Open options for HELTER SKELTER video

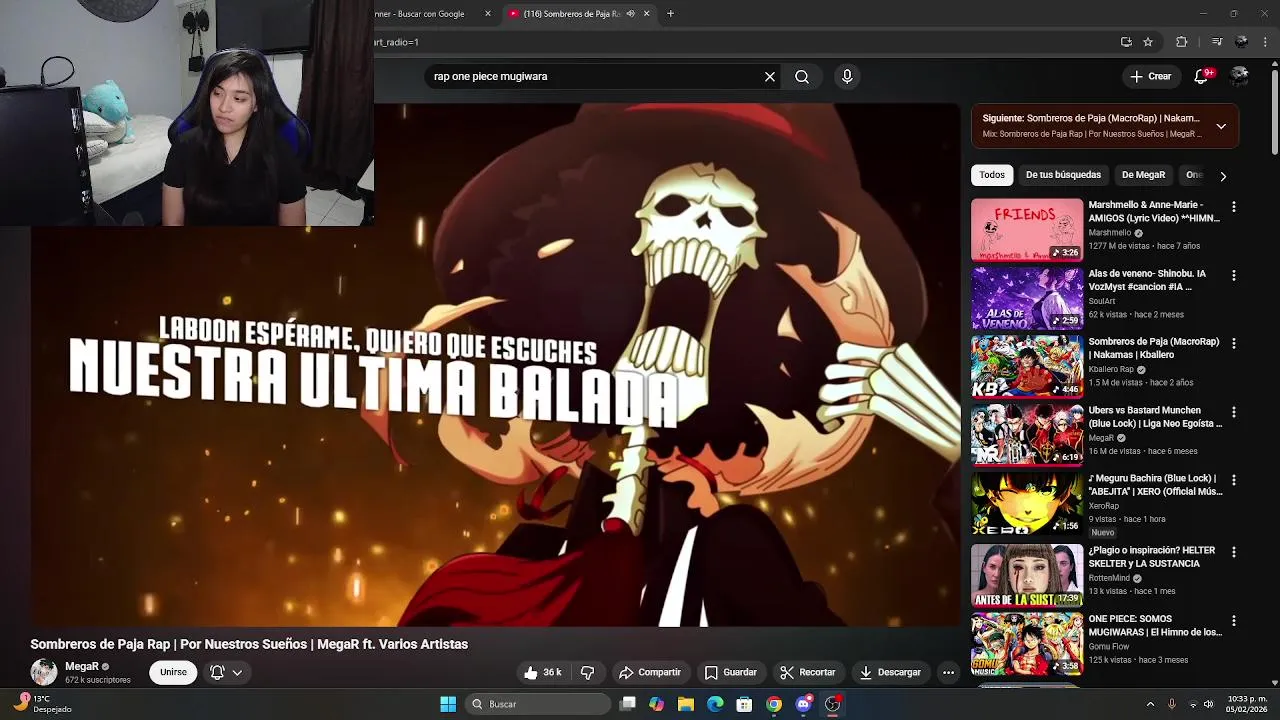point(1234,552)
